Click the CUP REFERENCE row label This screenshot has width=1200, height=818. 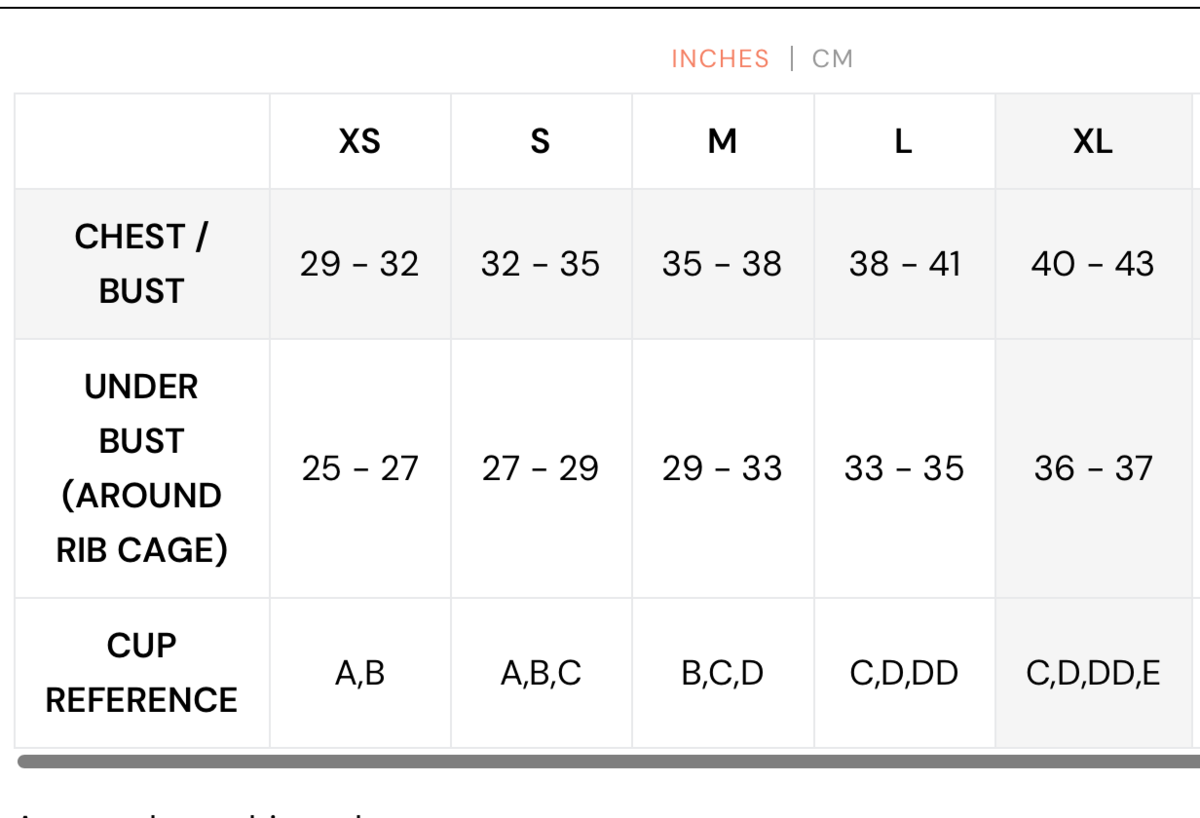point(141,673)
